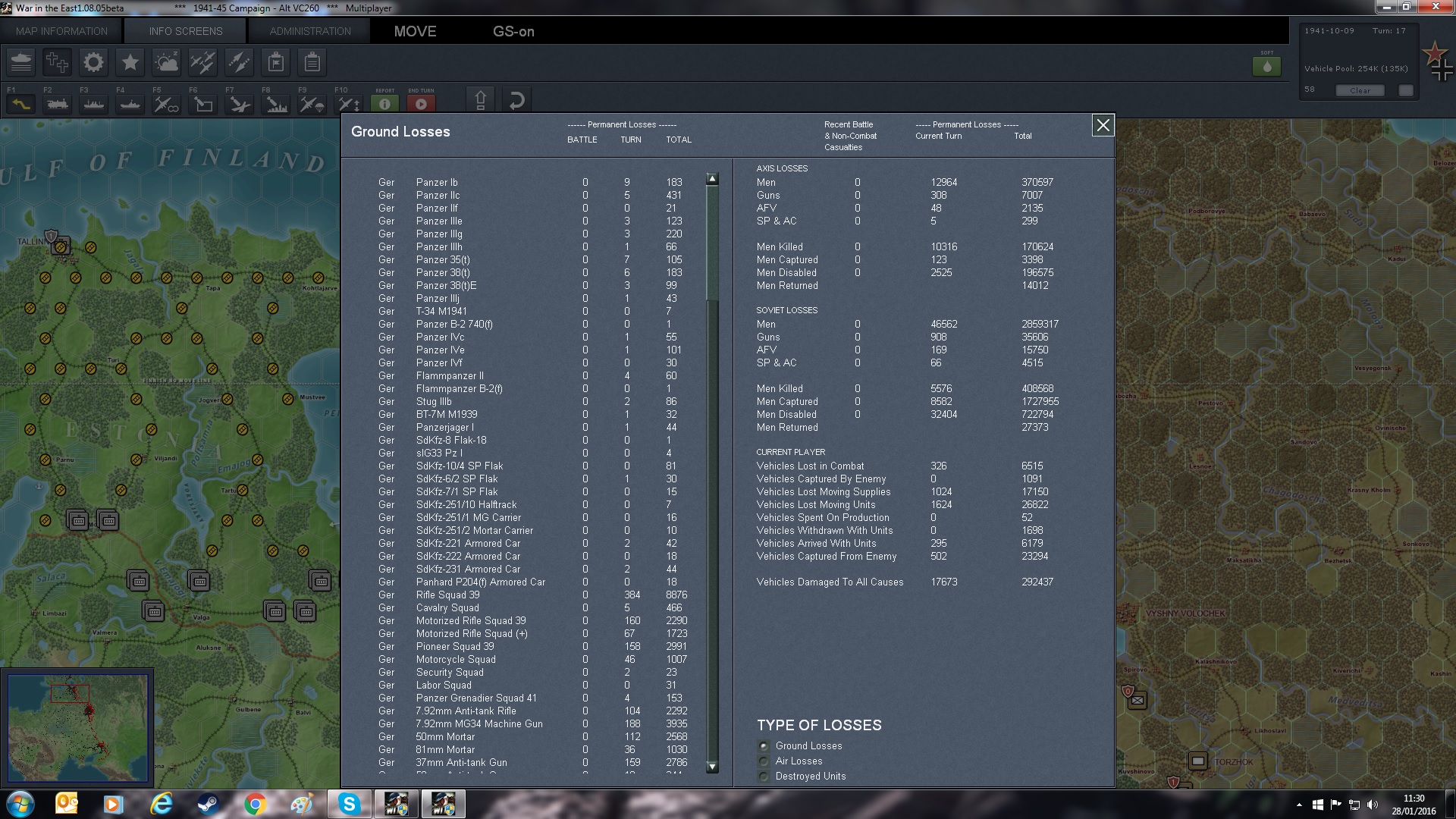Close the Ground Losses window
Image resolution: width=1456 pixels, height=819 pixels.
coord(1103,125)
